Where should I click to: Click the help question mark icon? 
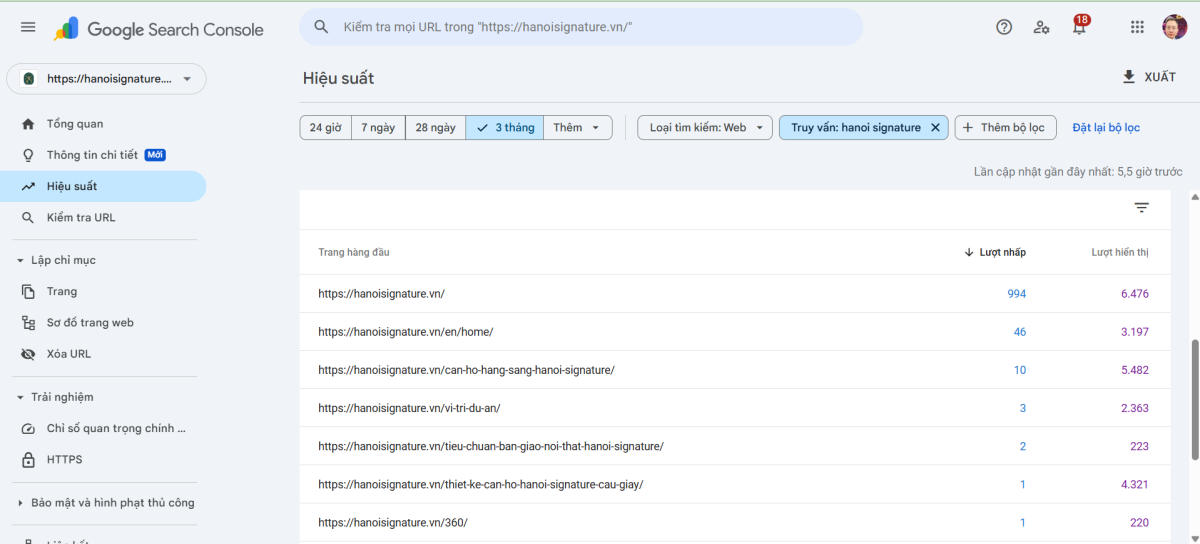(1004, 27)
